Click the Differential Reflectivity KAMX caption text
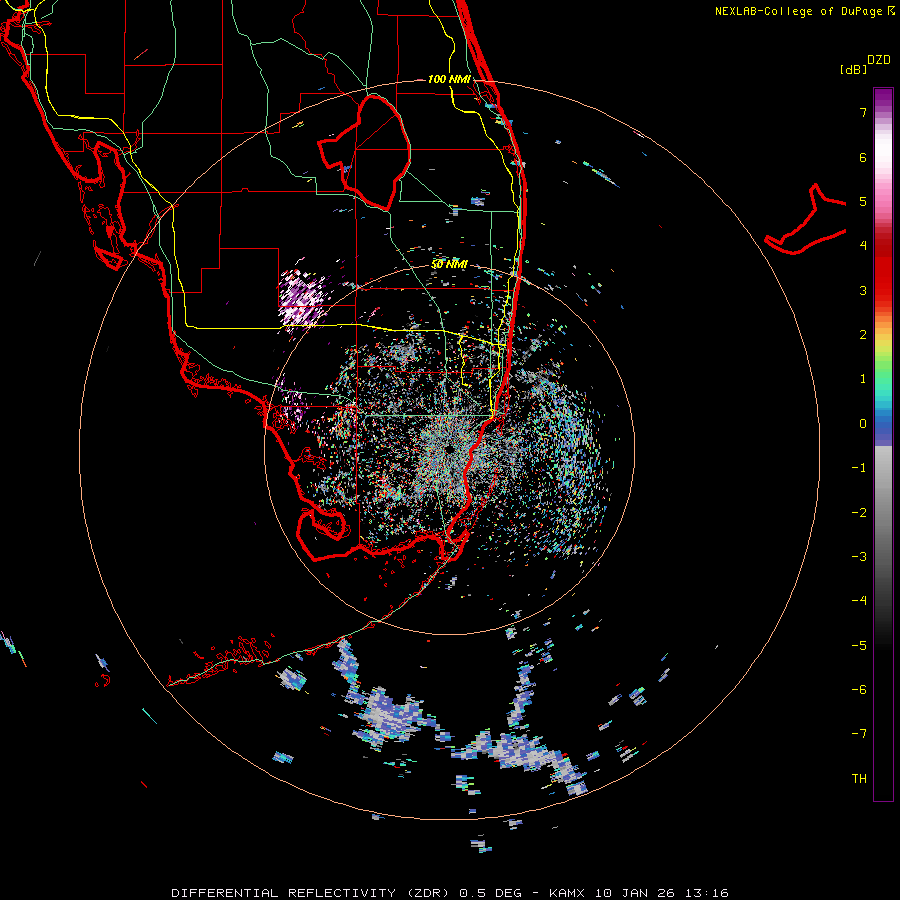Viewport: 900px width, 900px height. click(450, 893)
